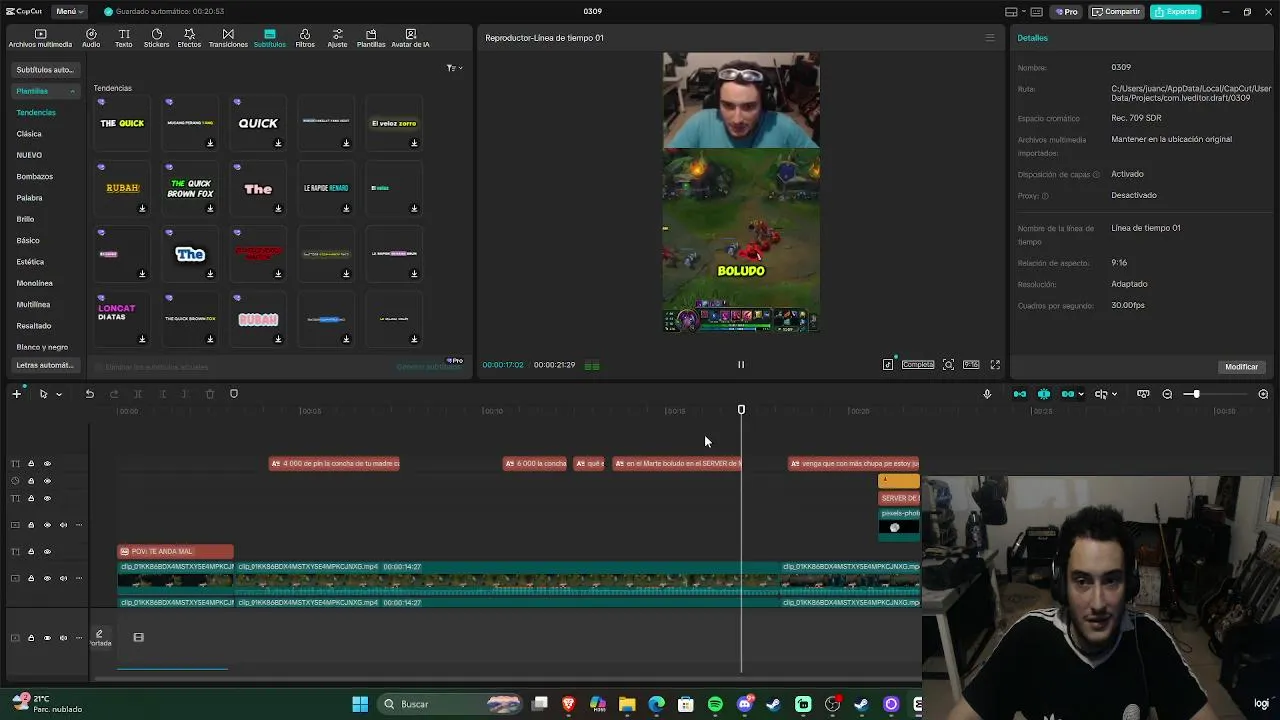Open the 9:16 aspect ratio selector
The image size is (1280, 720).
(x=971, y=365)
